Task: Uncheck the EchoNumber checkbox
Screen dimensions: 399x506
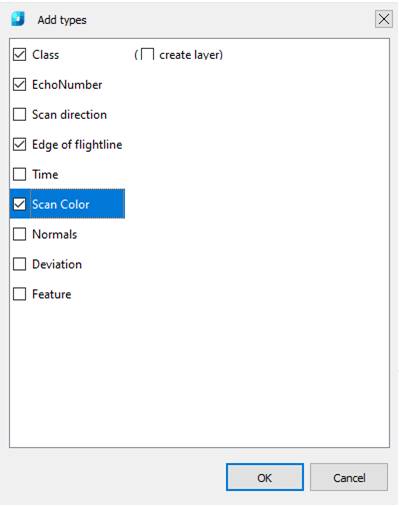Action: pyautogui.click(x=19, y=84)
